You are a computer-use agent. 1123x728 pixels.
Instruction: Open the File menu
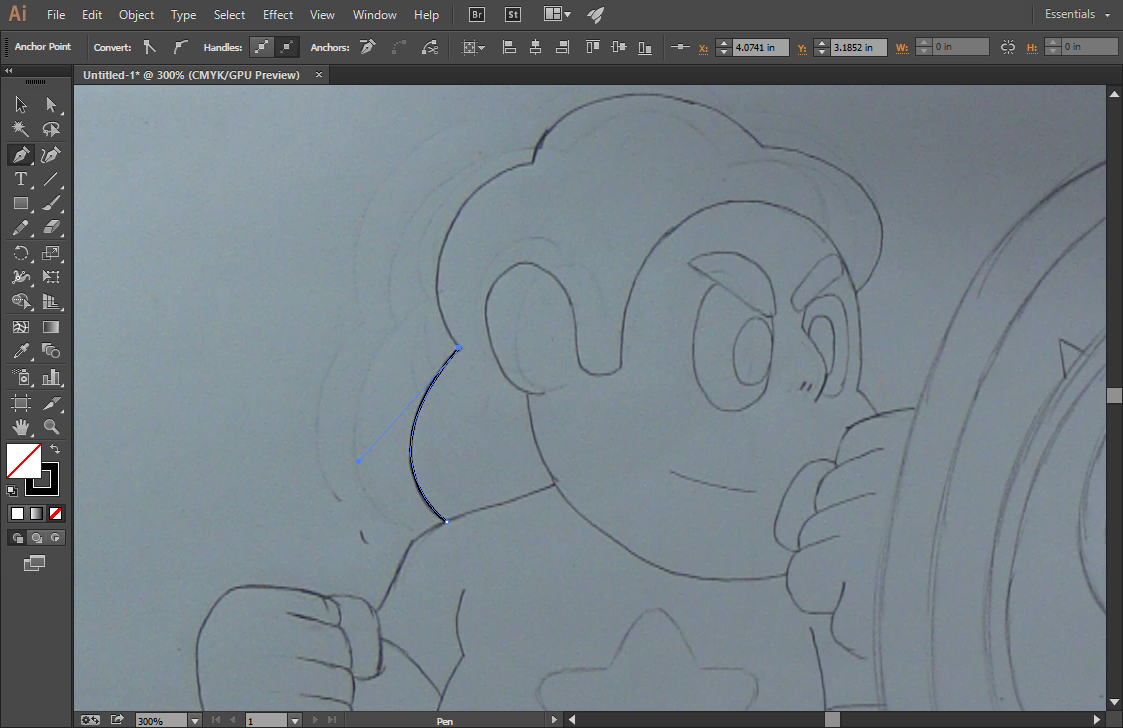[56, 14]
